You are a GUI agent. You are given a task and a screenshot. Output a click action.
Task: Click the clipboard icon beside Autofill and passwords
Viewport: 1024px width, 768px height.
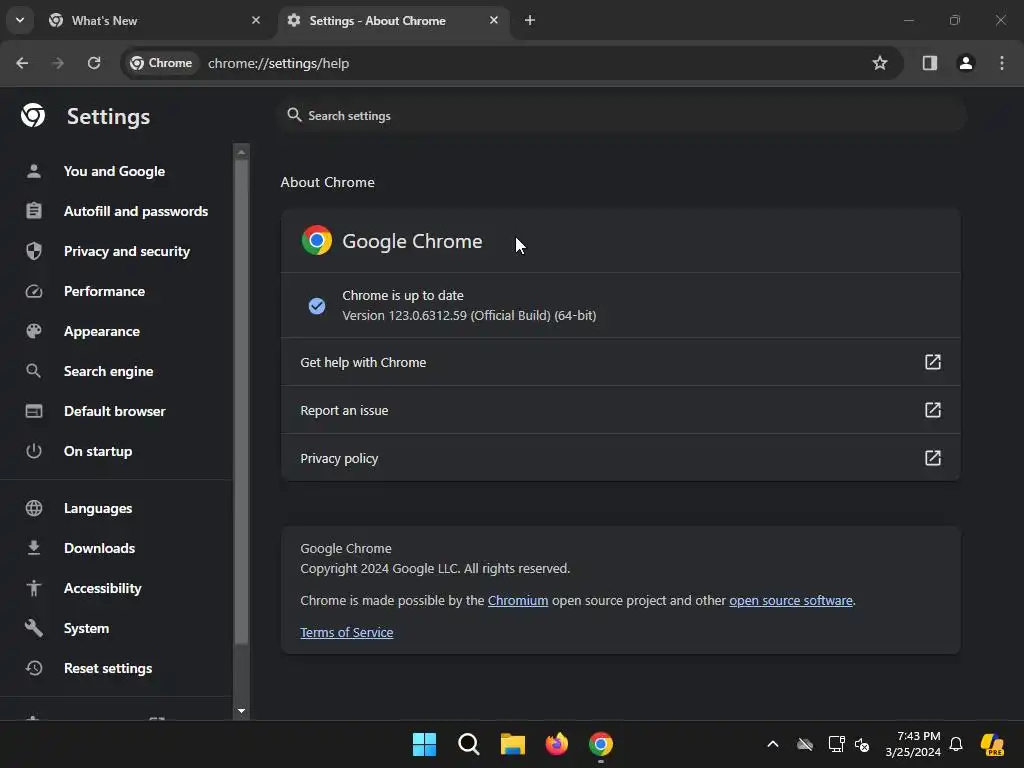tap(34, 211)
